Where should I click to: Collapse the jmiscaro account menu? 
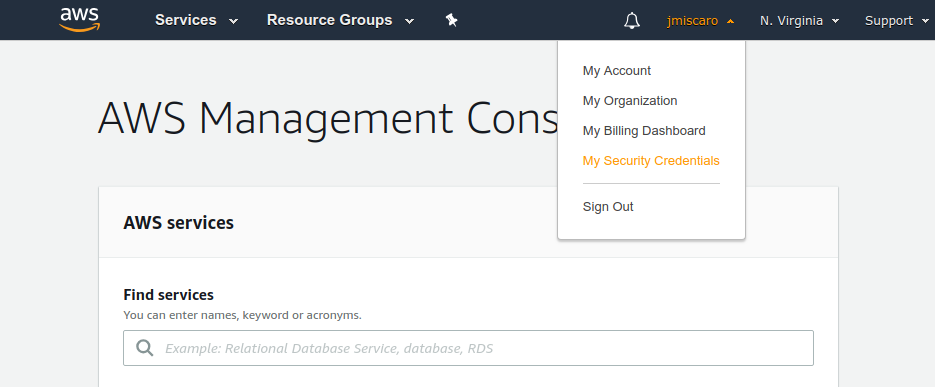click(x=701, y=21)
